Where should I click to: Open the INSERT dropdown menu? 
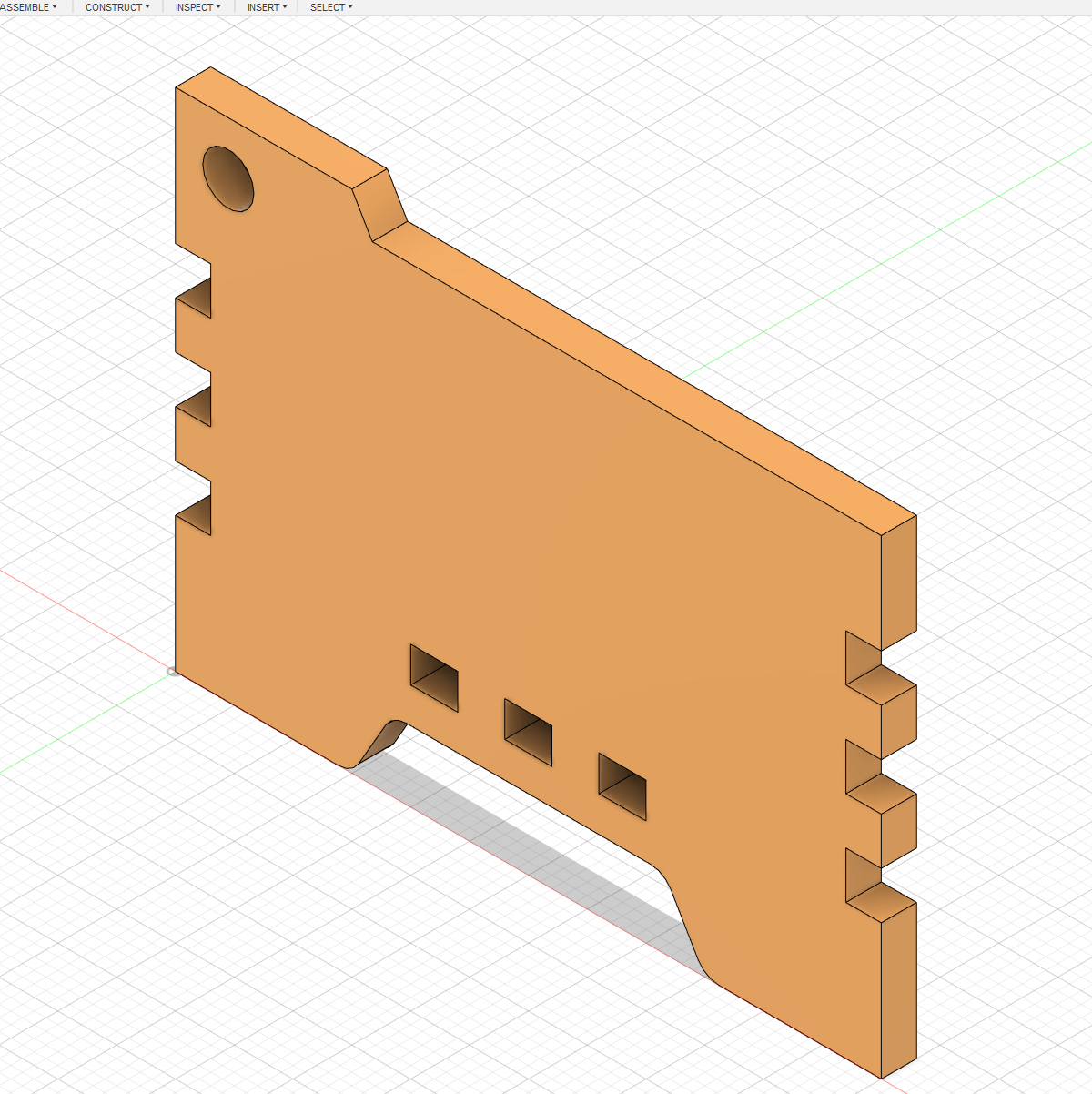267,7
